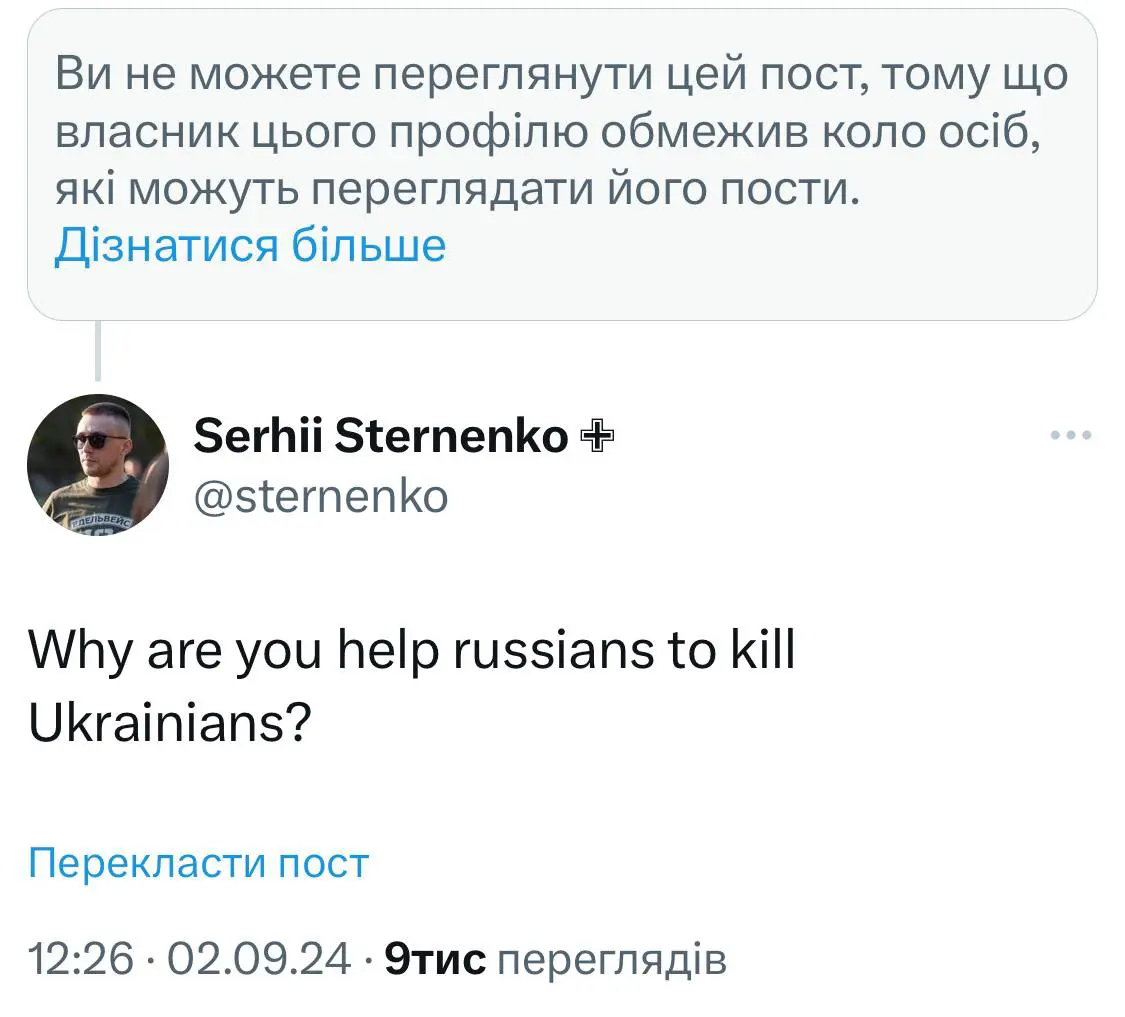Open the three-dot more options menu
The image size is (1125, 1017).
(1071, 436)
